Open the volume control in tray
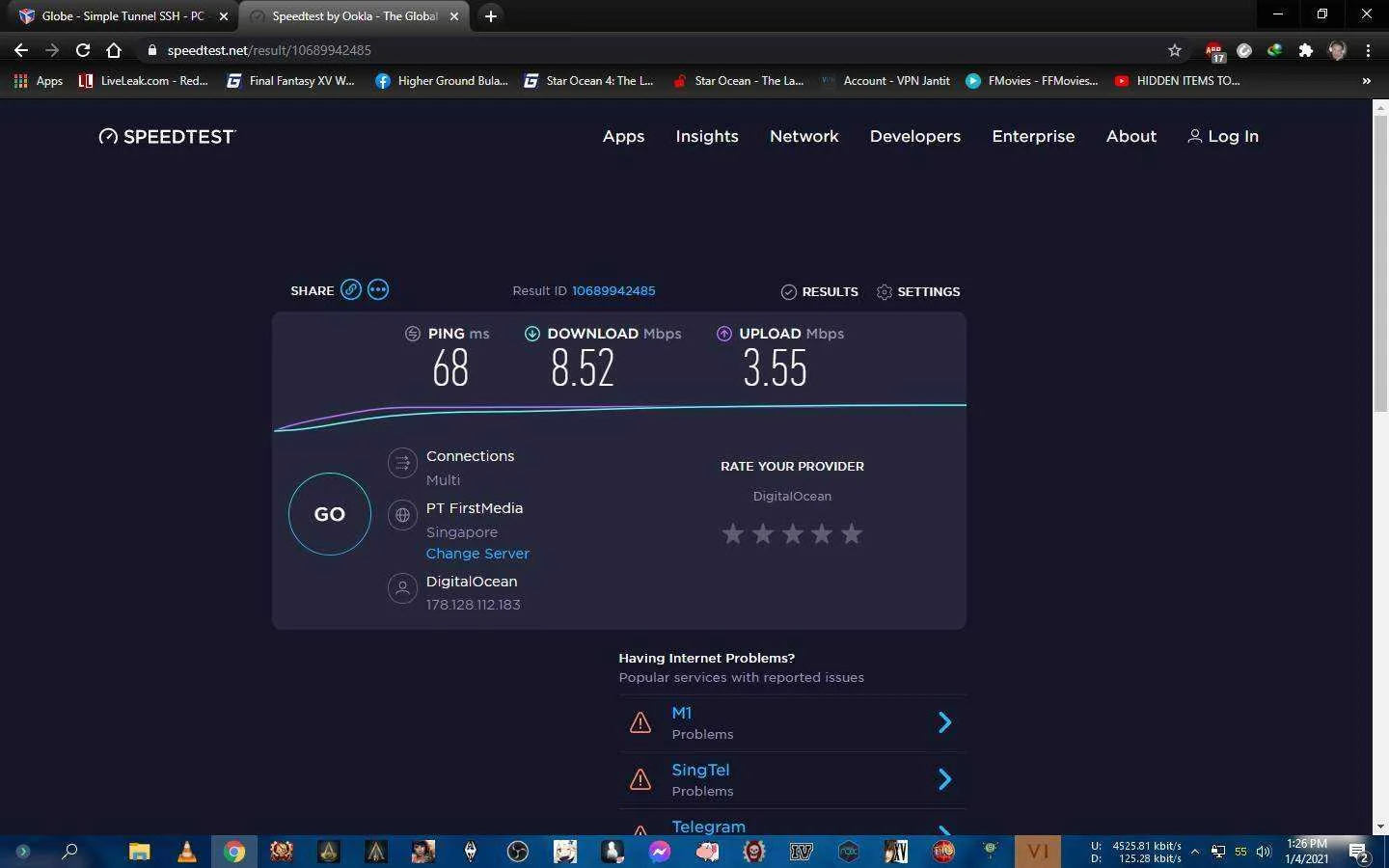 coord(1264,852)
